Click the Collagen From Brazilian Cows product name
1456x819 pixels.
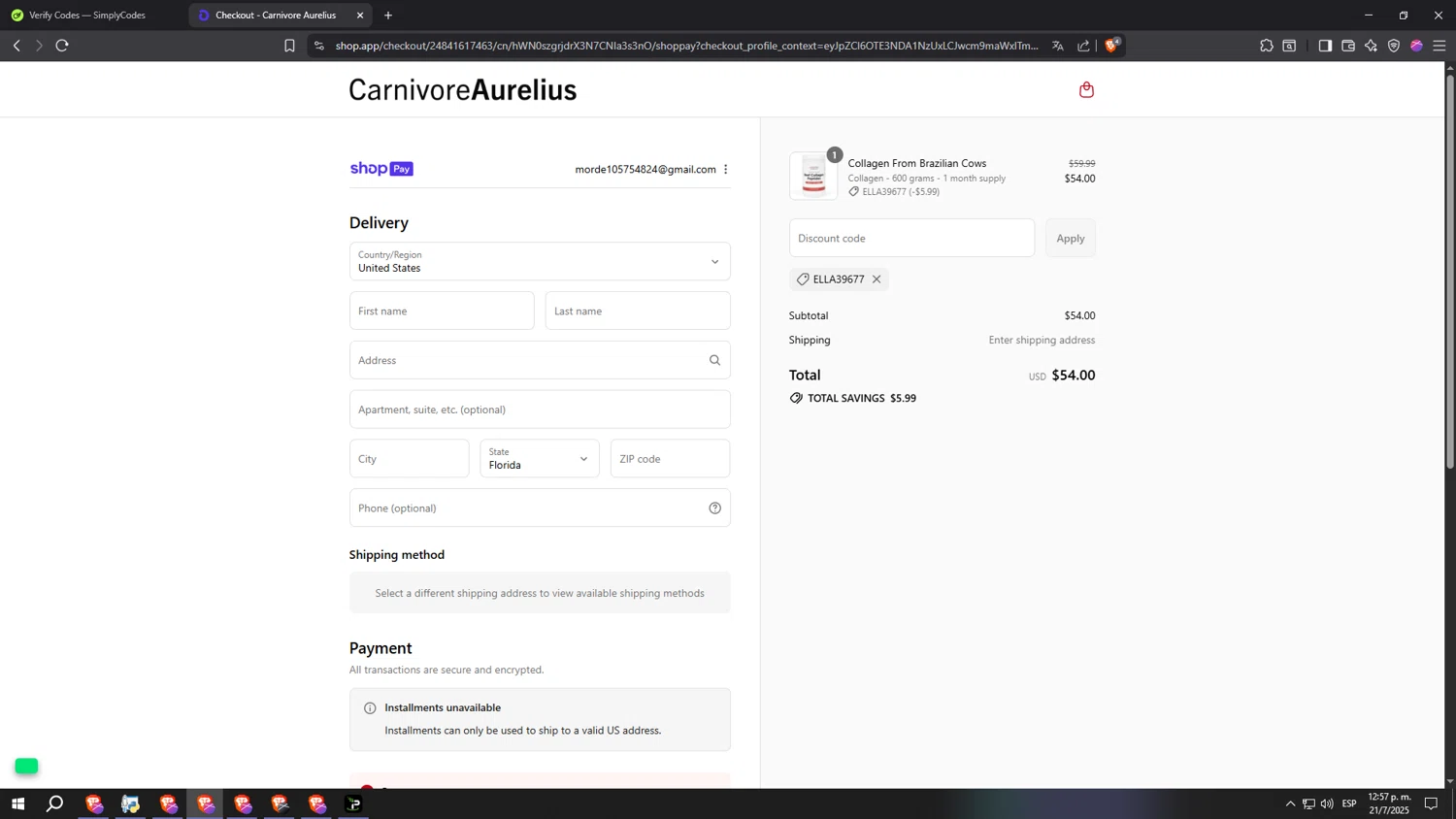pos(917,163)
